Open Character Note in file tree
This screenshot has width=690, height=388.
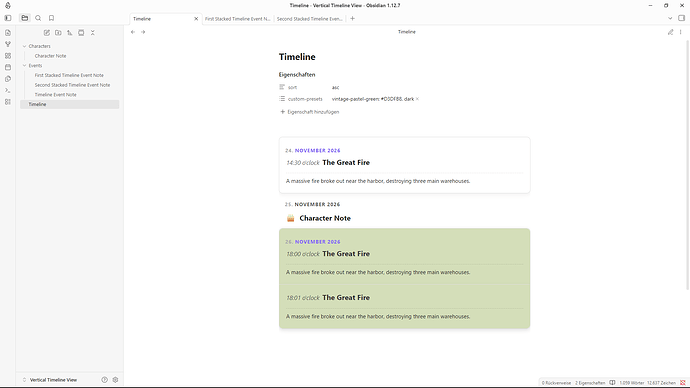coord(50,56)
